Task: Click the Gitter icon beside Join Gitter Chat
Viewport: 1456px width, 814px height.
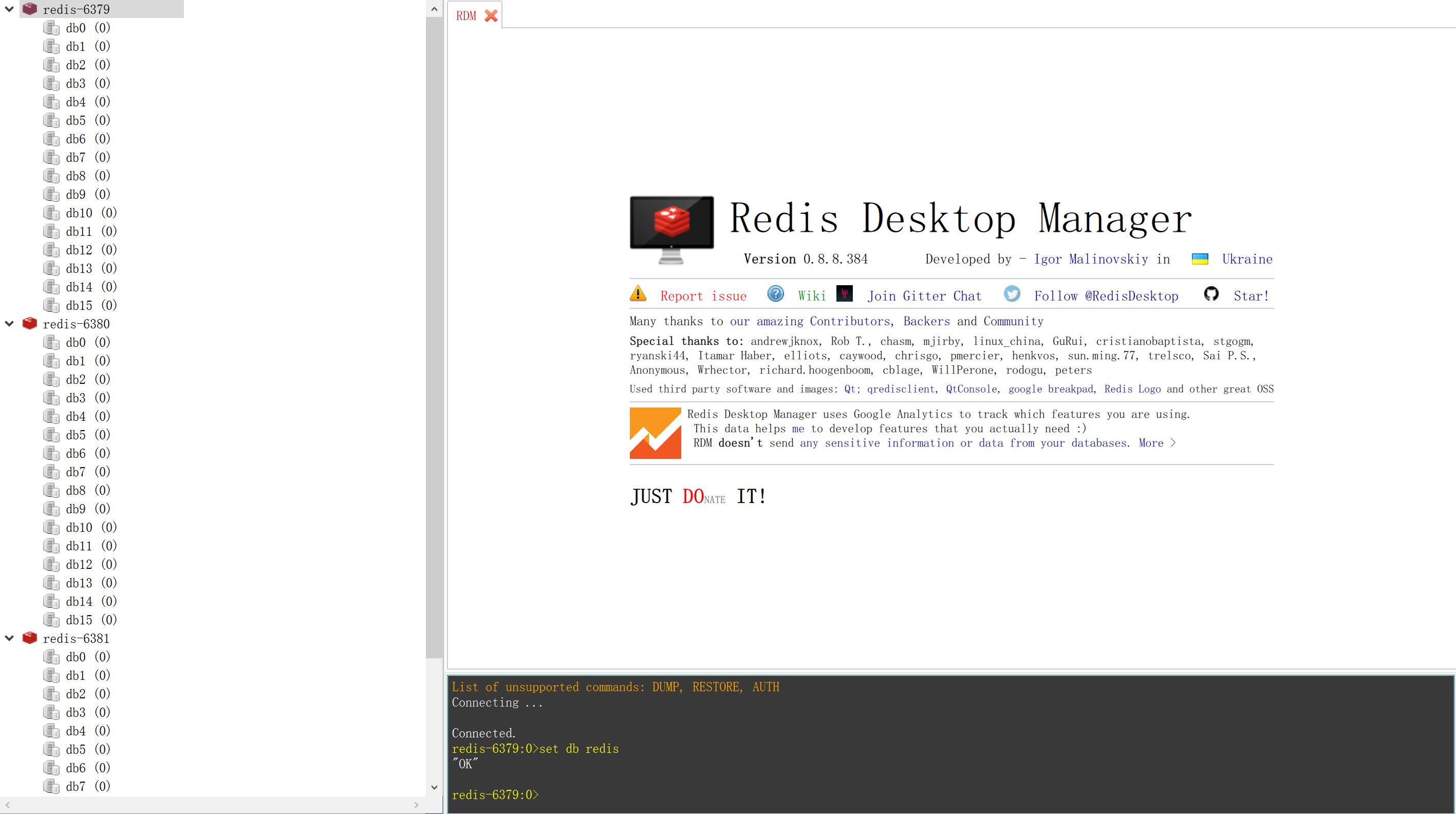Action: 845,293
